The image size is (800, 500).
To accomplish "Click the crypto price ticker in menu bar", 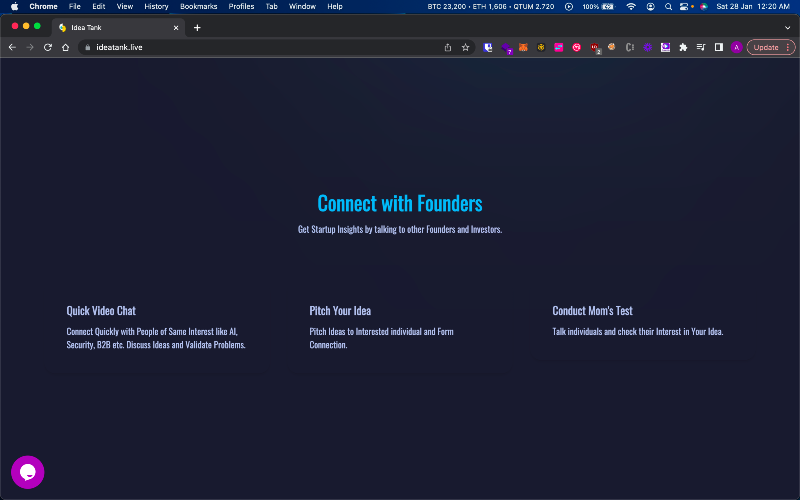I will (x=491, y=7).
